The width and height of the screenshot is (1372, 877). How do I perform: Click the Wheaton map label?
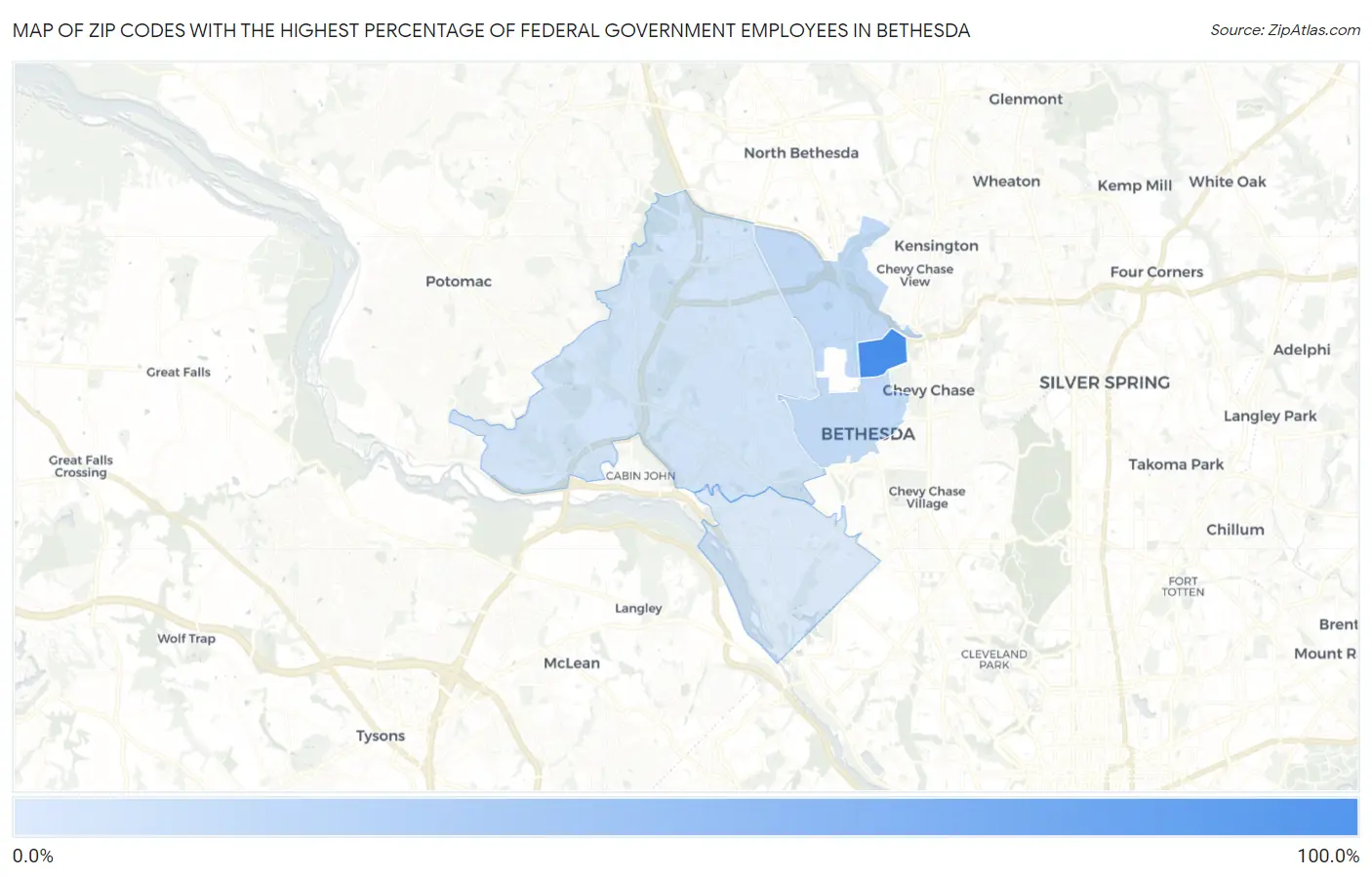click(1006, 181)
